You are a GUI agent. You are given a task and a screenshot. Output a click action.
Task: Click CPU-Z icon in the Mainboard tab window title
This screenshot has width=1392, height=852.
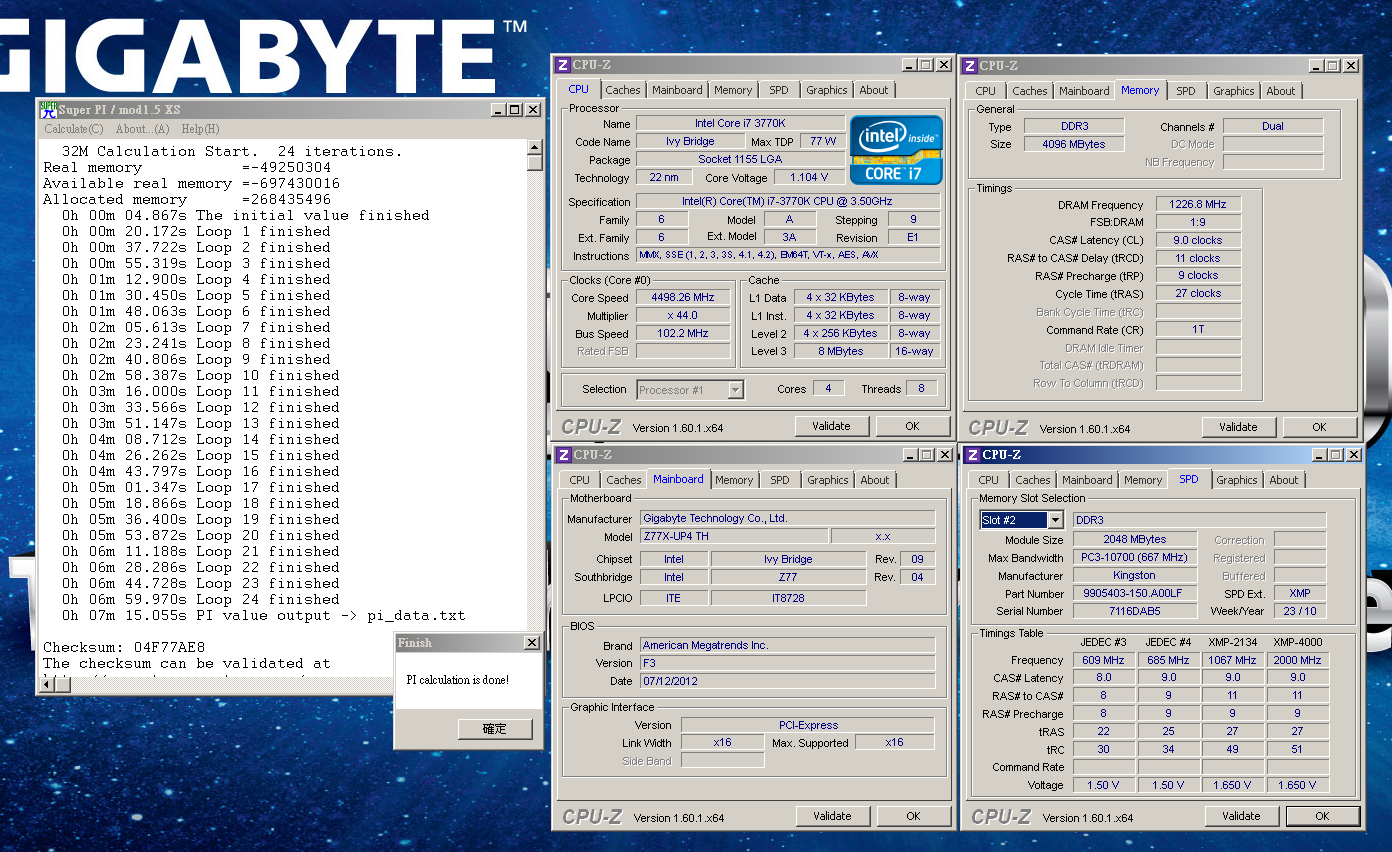pos(563,455)
